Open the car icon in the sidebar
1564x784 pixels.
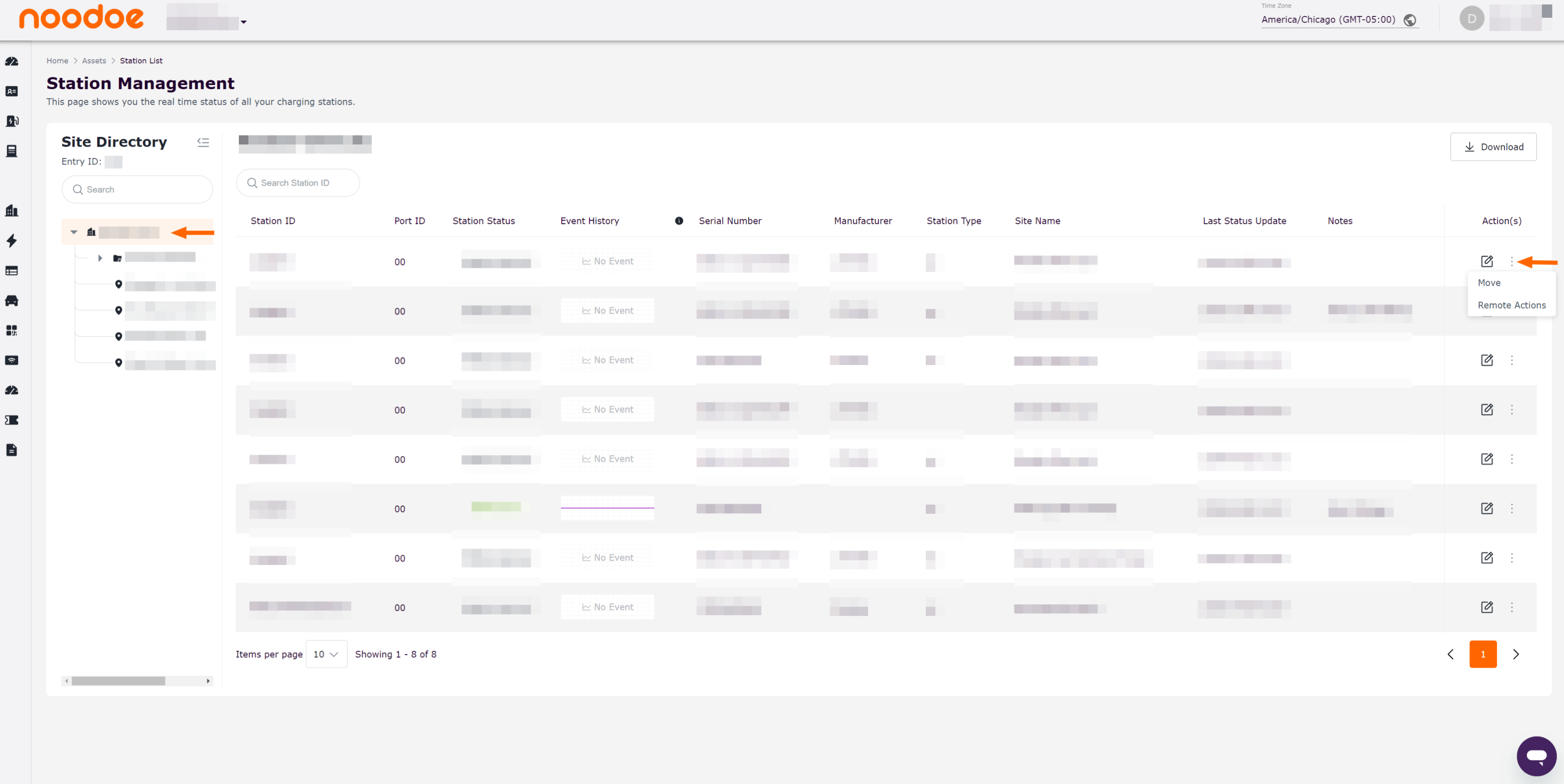(x=12, y=301)
